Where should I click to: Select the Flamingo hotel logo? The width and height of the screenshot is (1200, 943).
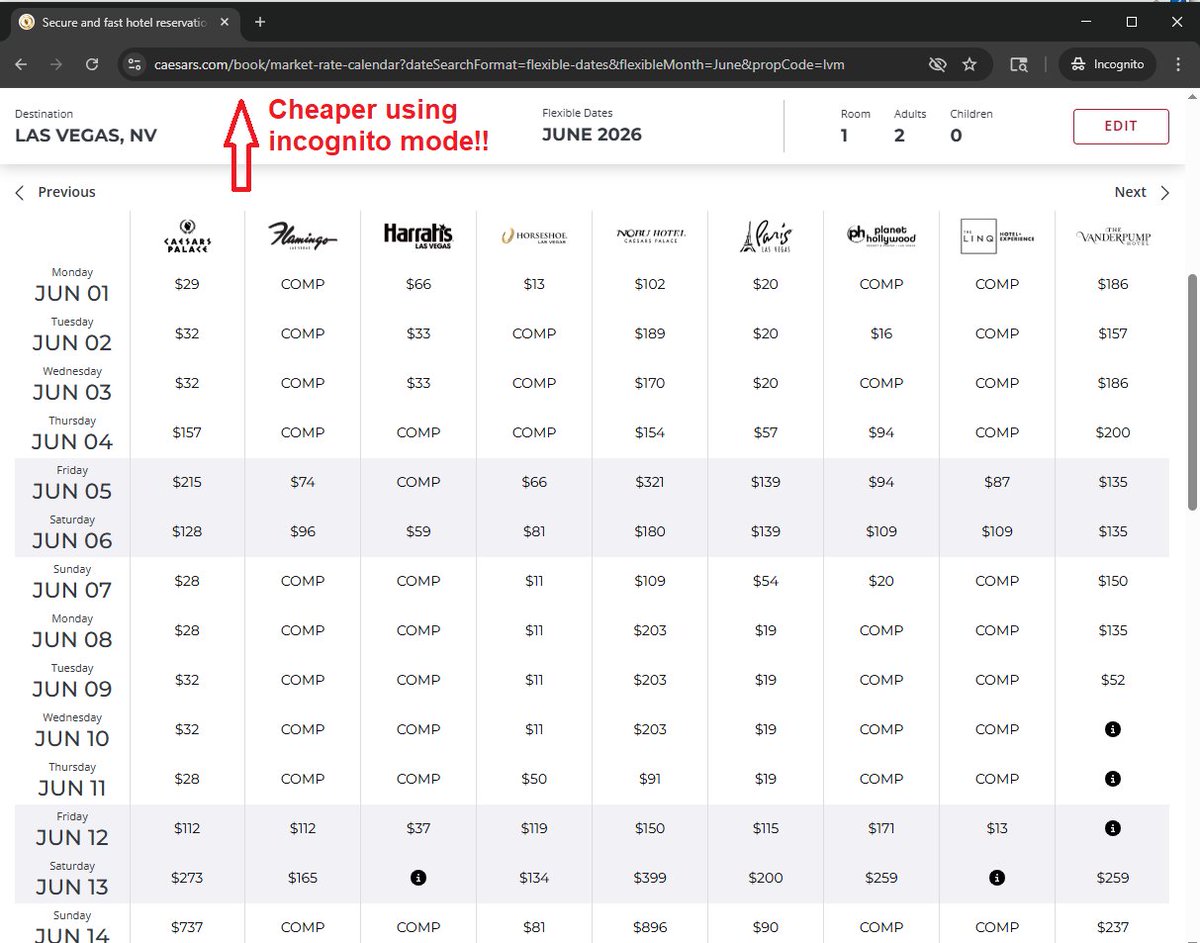click(x=302, y=237)
